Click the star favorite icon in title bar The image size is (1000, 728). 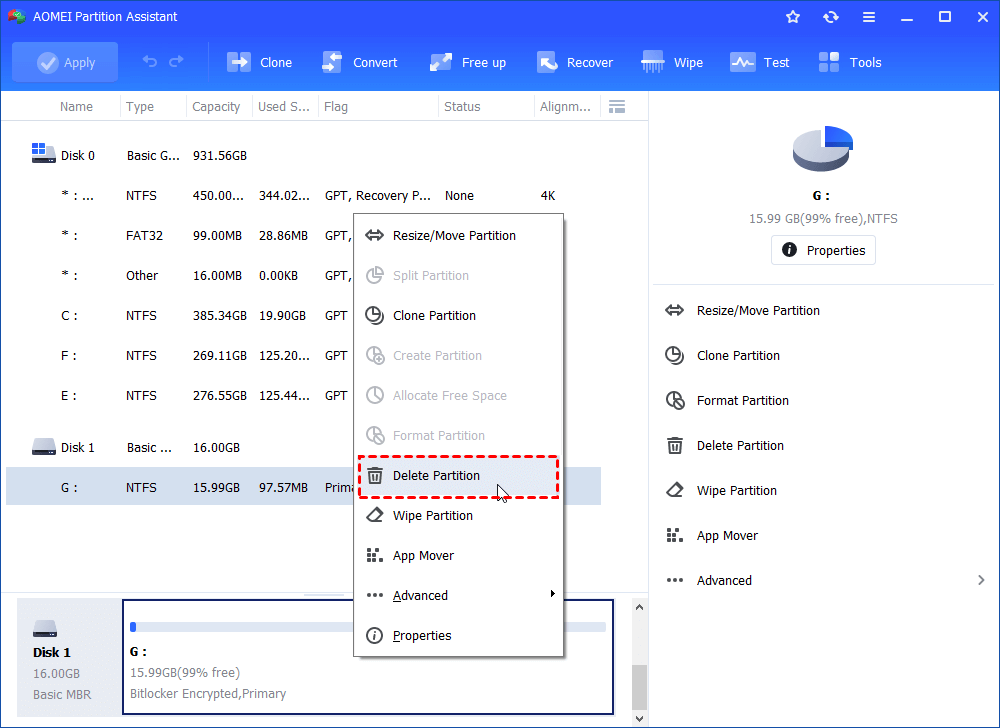pos(792,16)
